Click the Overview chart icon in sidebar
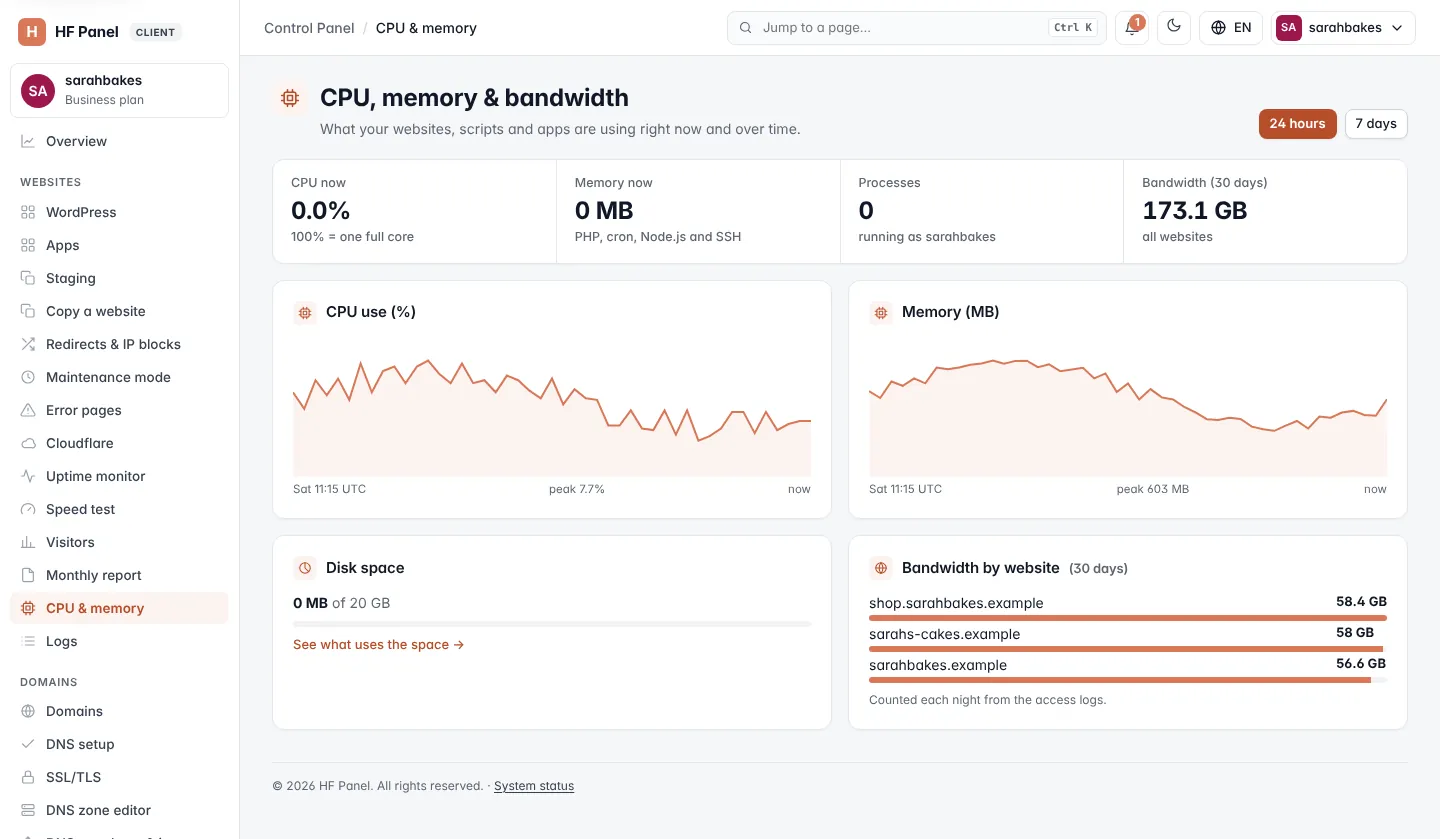 point(28,141)
